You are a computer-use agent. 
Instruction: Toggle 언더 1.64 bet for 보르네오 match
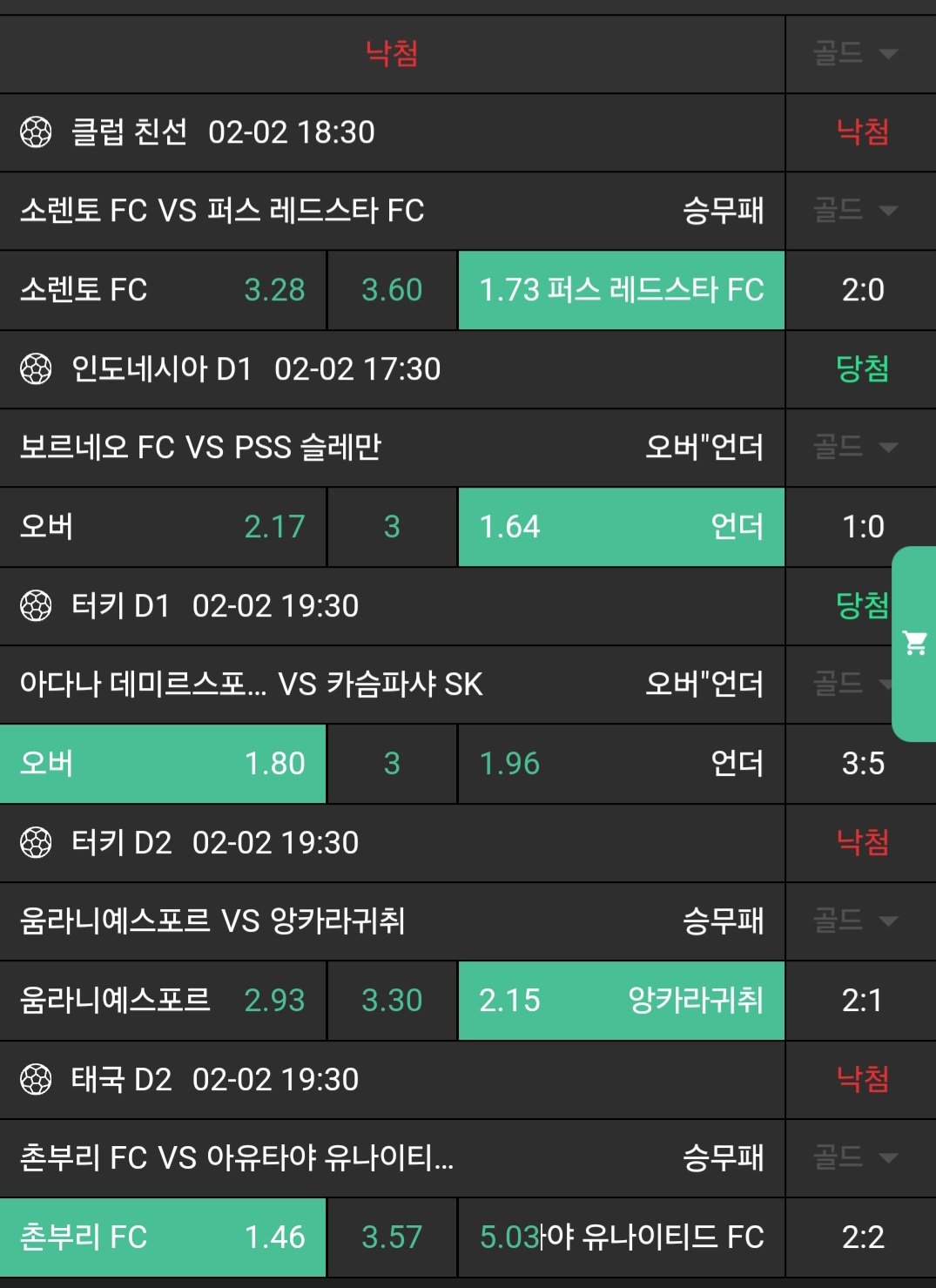coord(621,527)
